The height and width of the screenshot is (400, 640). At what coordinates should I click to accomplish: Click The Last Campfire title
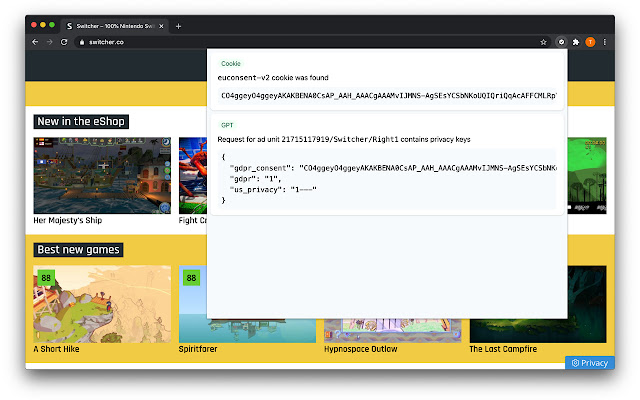point(503,349)
